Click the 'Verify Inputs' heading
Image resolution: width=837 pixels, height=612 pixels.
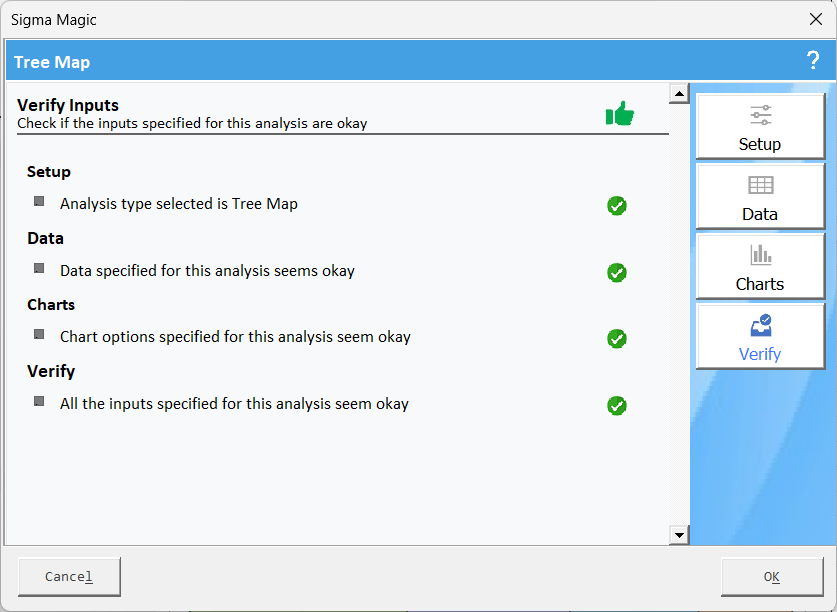[x=68, y=105]
